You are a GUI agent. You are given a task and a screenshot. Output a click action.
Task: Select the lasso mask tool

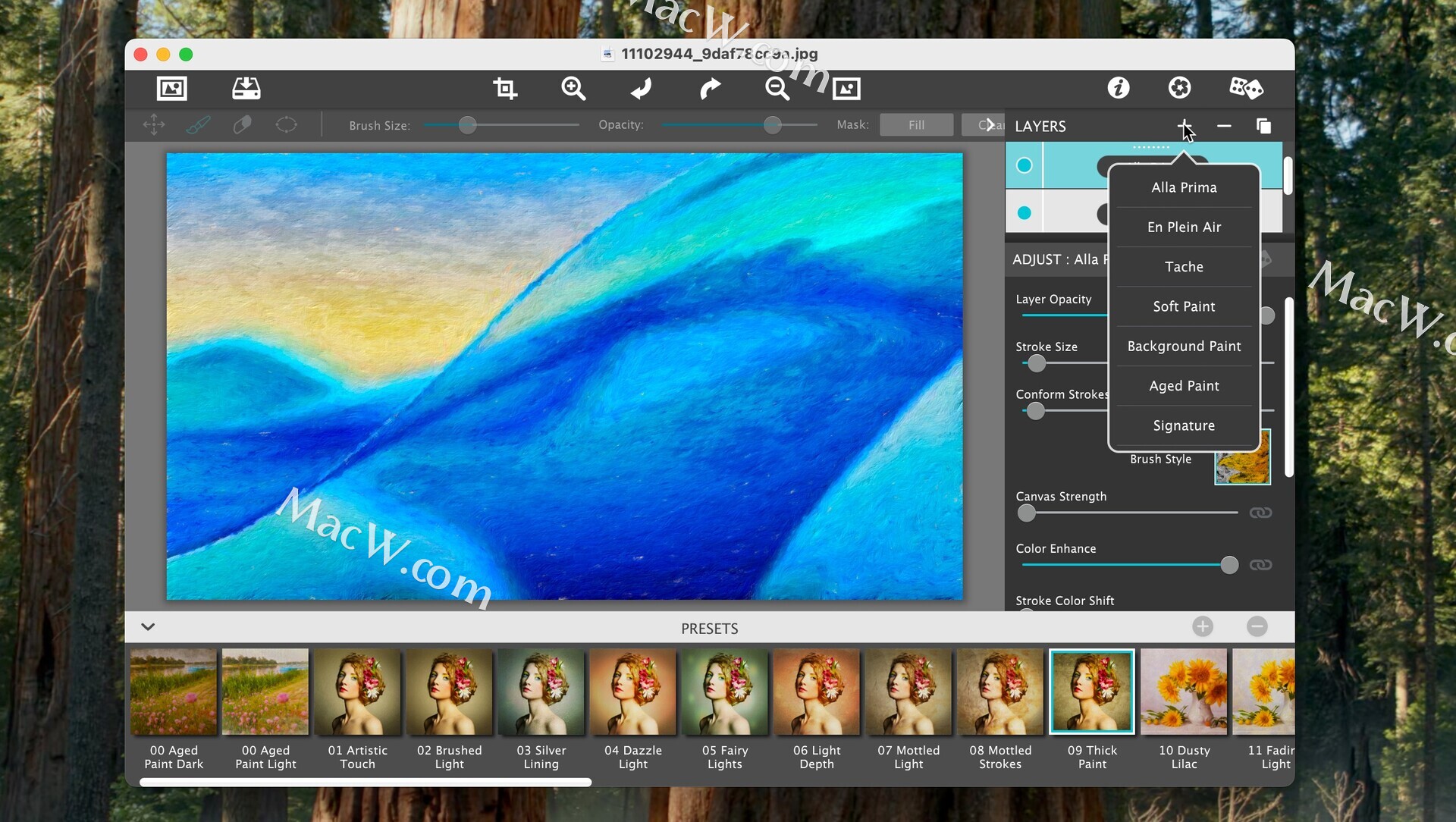(x=287, y=124)
